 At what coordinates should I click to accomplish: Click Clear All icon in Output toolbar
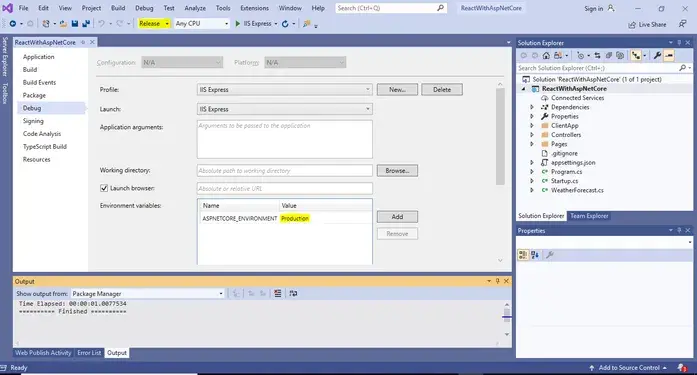[277, 293]
